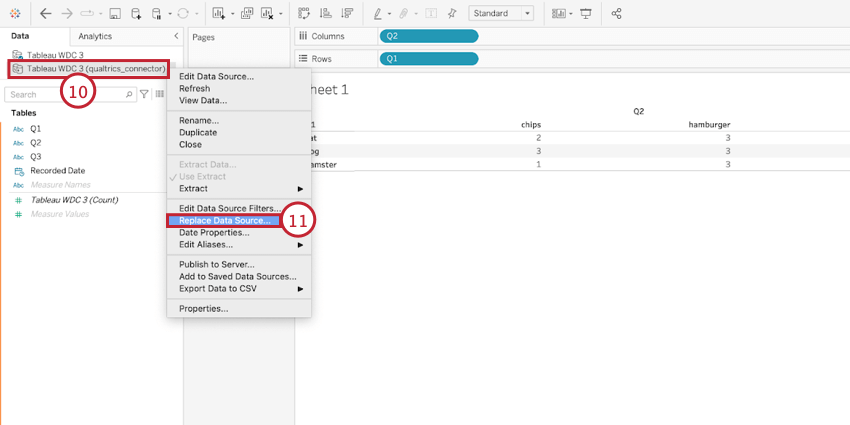Click the Fix Axes pin icon
The width and height of the screenshot is (850, 425).
(x=452, y=14)
